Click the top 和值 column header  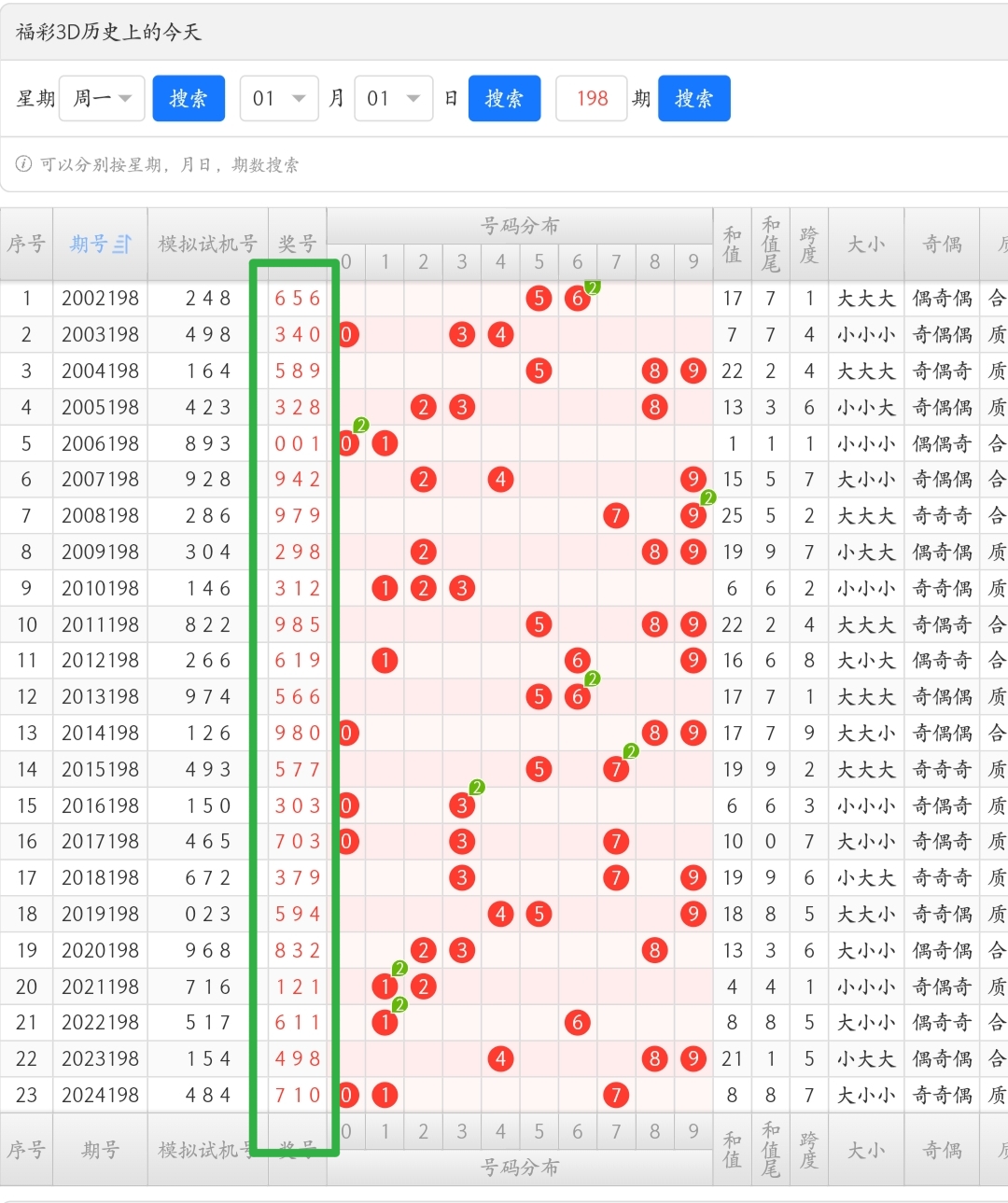[x=732, y=245]
